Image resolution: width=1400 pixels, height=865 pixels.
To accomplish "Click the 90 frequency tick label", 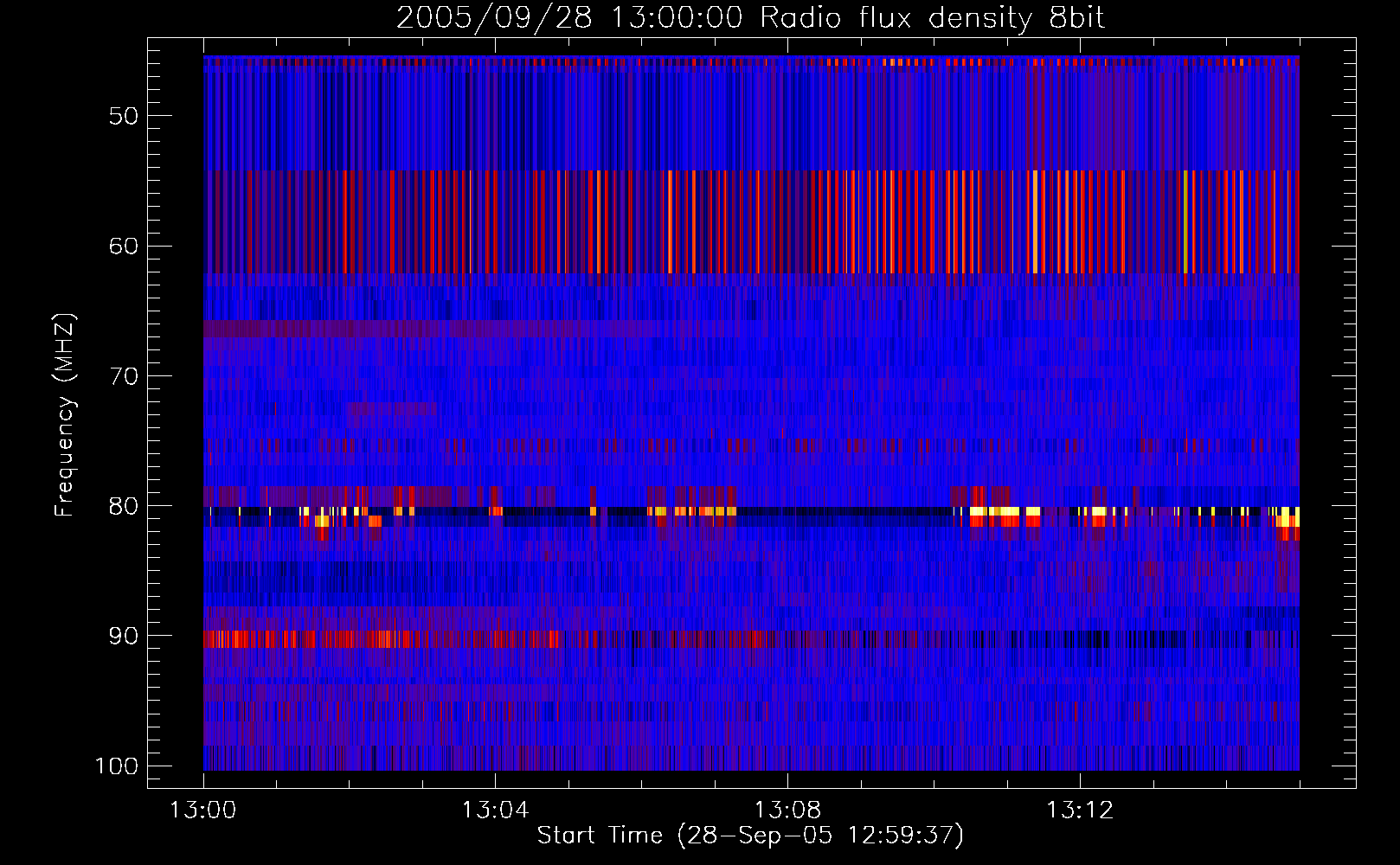I will click(124, 636).
